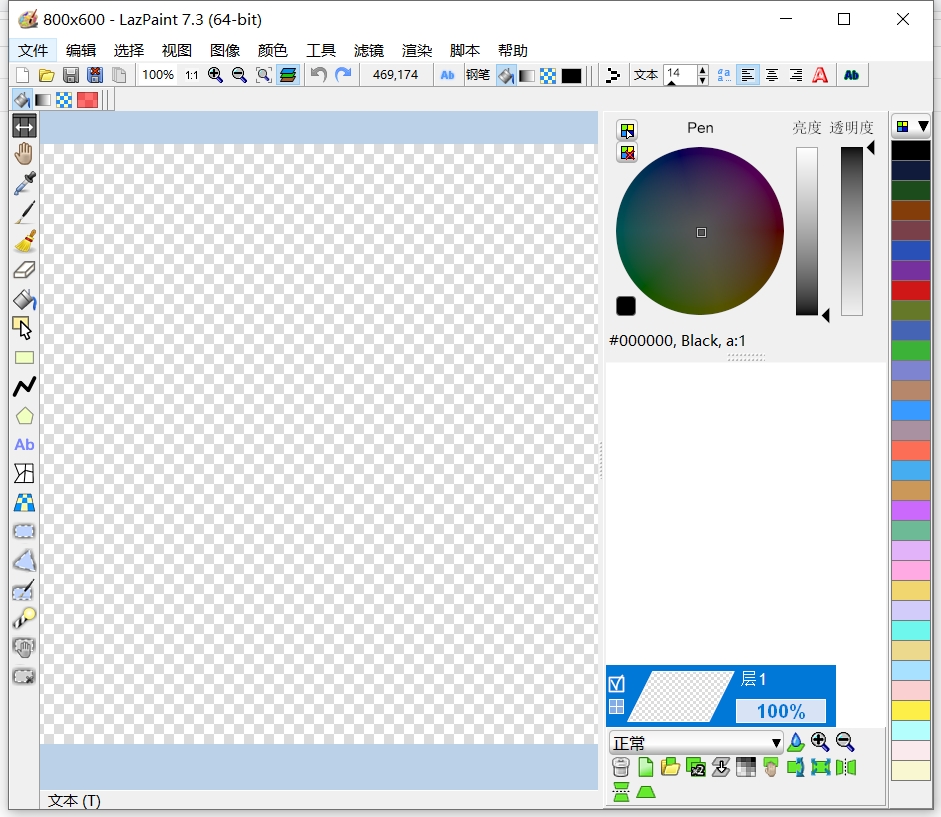Center-align the text

coord(772,75)
